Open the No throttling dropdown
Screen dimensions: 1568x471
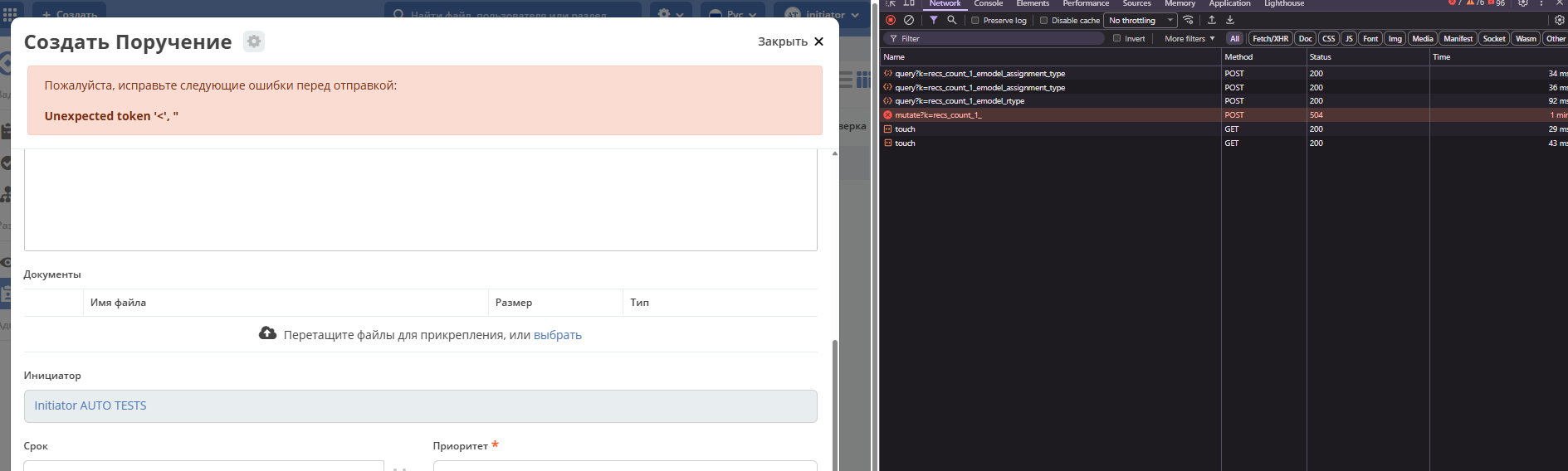coord(1141,21)
